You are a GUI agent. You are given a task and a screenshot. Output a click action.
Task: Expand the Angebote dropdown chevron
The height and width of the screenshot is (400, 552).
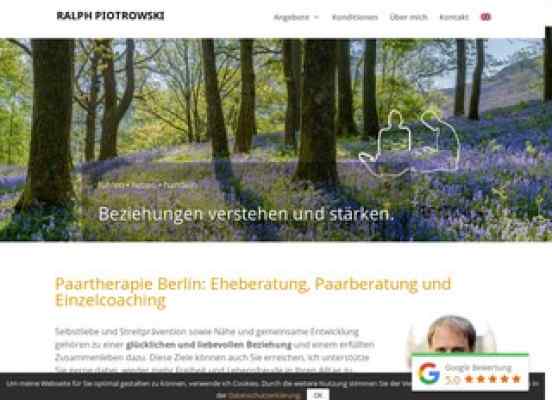[x=316, y=17]
